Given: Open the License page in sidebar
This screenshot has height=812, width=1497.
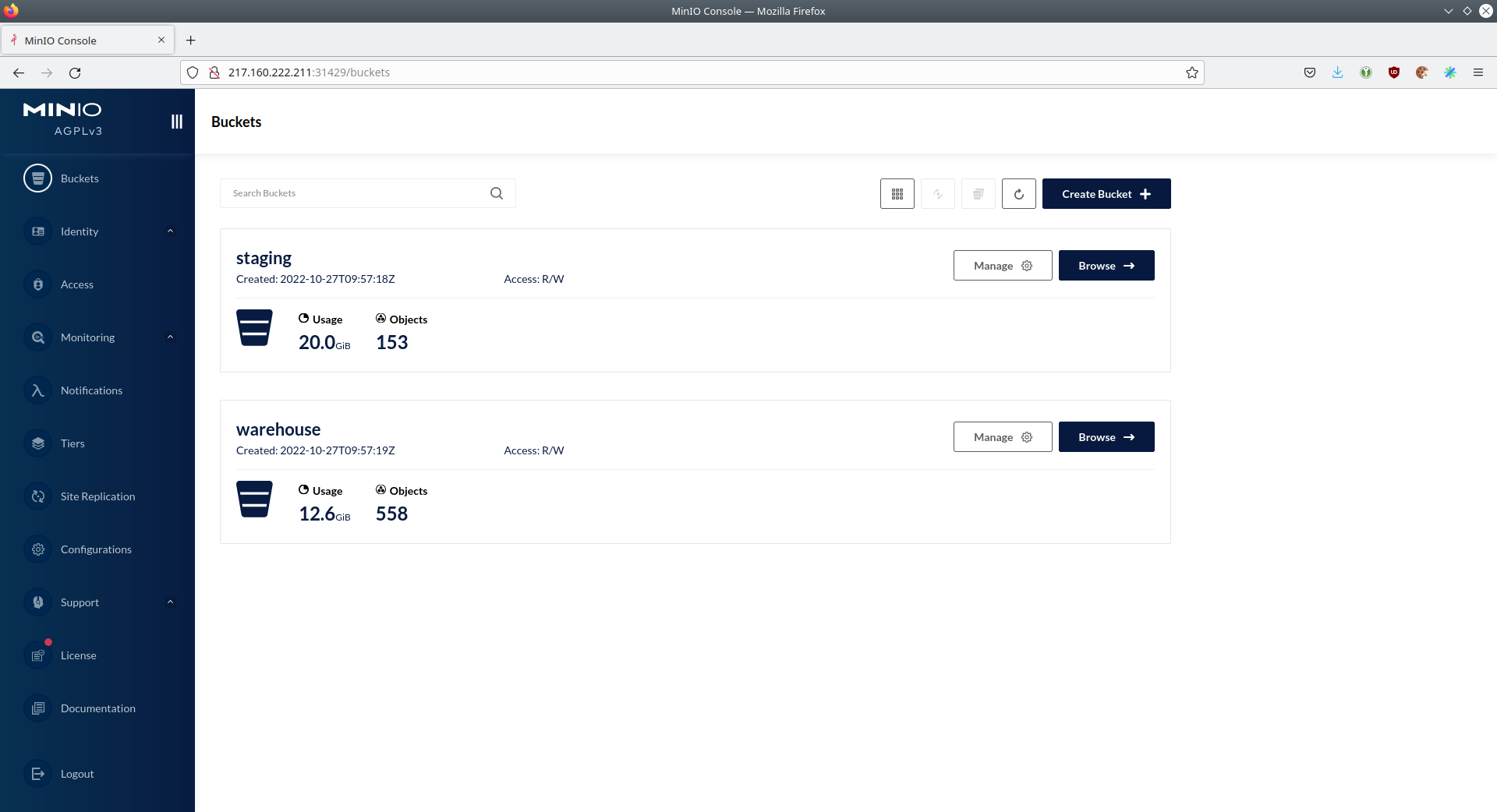Looking at the screenshot, I should click(x=78, y=655).
